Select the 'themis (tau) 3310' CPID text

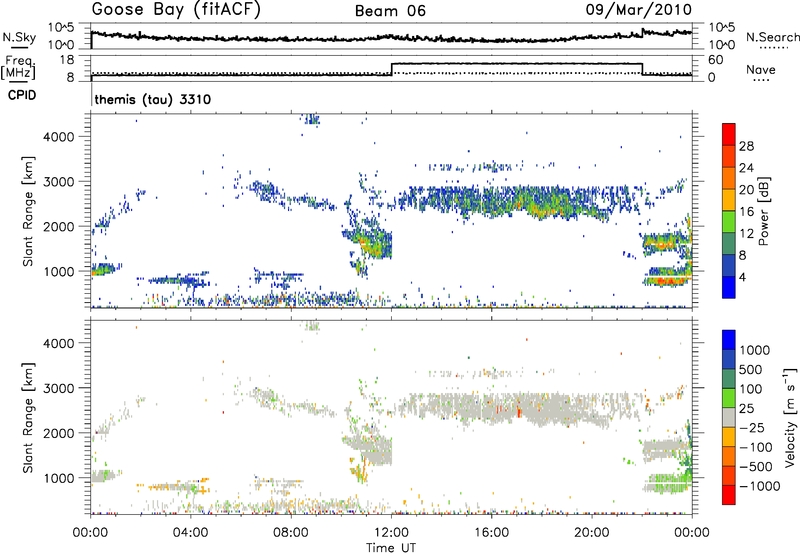[x=153, y=99]
